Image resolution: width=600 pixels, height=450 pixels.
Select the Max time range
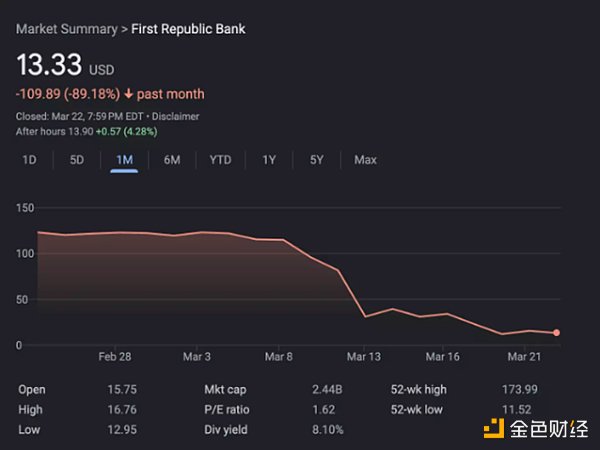click(365, 160)
